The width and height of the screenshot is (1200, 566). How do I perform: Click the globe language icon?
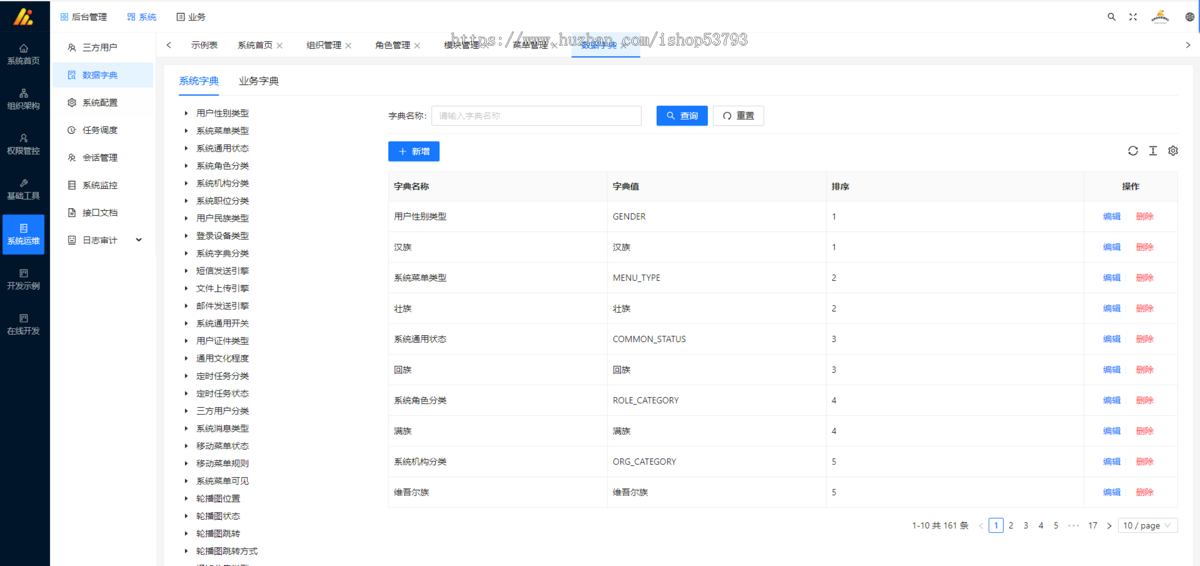[x=1189, y=17]
